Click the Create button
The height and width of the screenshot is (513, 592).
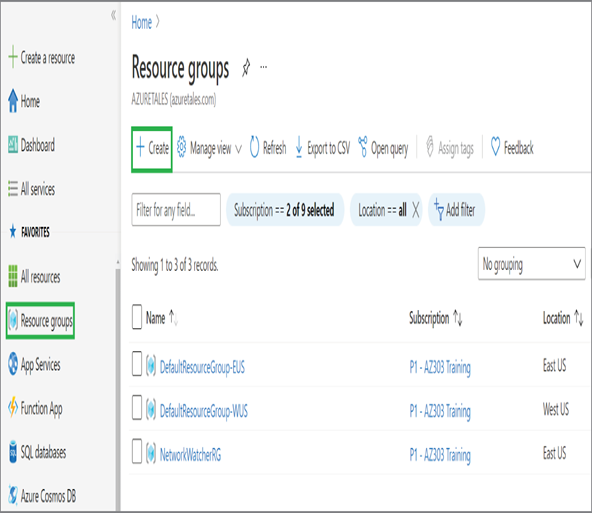(152, 148)
